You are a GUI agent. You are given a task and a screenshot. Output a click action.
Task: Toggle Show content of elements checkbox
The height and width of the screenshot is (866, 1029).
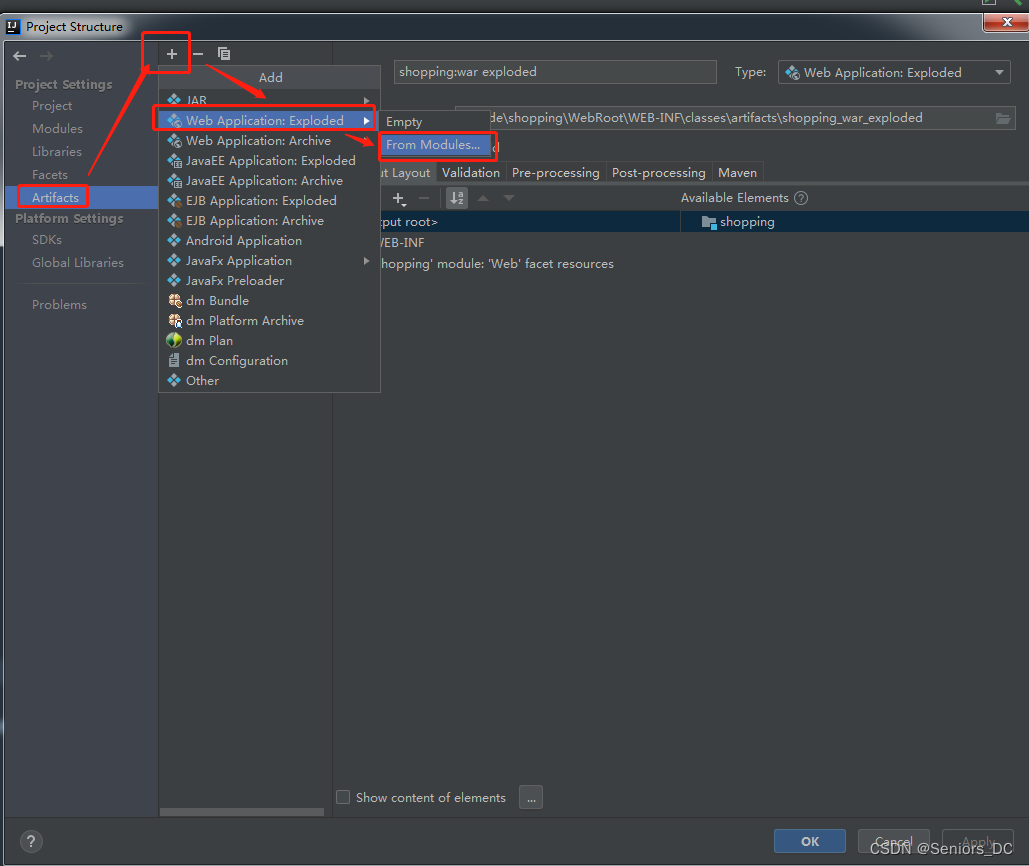(x=343, y=797)
